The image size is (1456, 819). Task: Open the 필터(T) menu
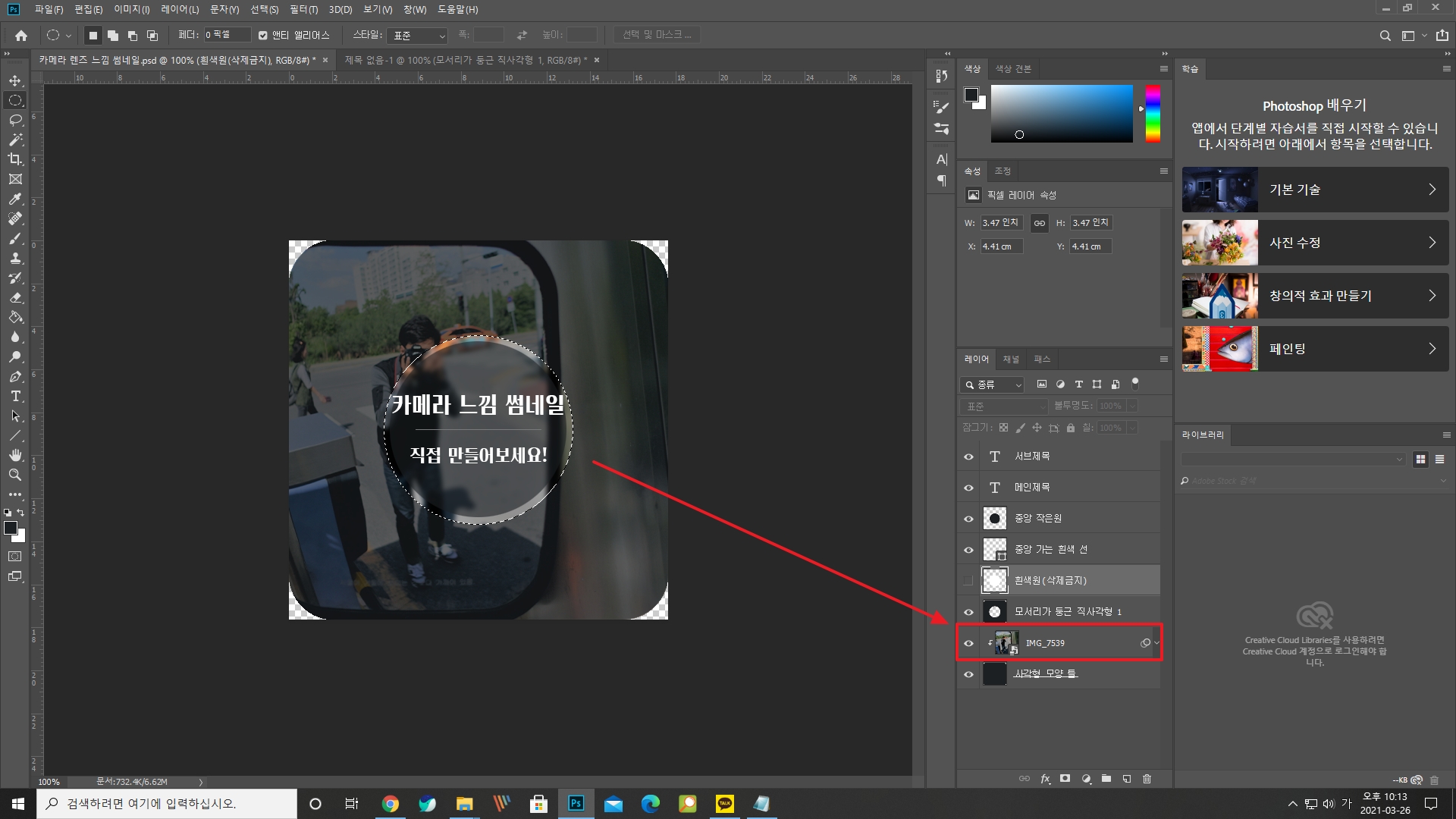[303, 10]
